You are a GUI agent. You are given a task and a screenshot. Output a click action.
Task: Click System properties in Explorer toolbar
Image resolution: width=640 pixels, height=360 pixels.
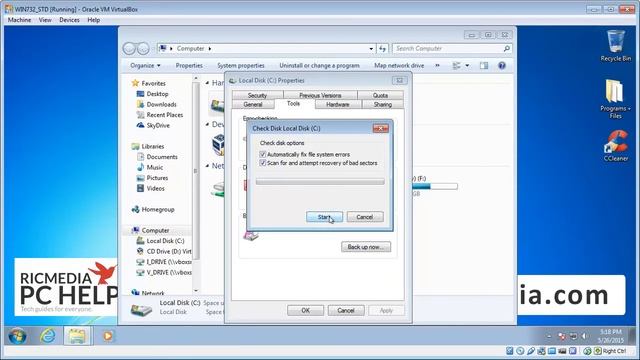(x=240, y=65)
